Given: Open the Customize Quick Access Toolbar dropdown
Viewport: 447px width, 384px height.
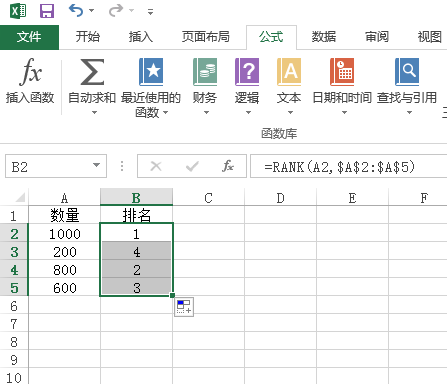Looking at the screenshot, I should pyautogui.click(x=150, y=12).
